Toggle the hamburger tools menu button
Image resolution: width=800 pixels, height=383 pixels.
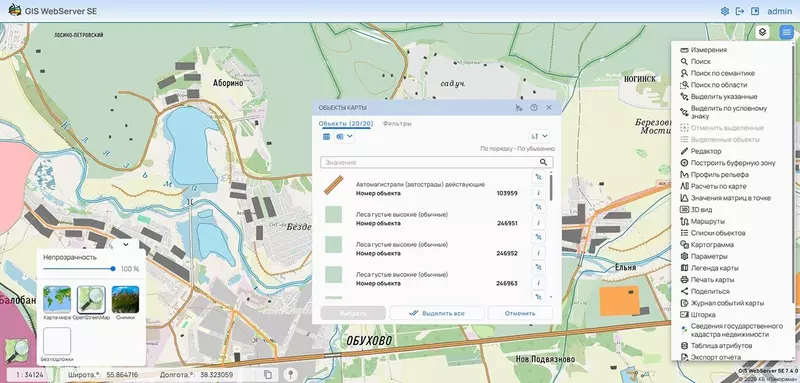click(786, 33)
